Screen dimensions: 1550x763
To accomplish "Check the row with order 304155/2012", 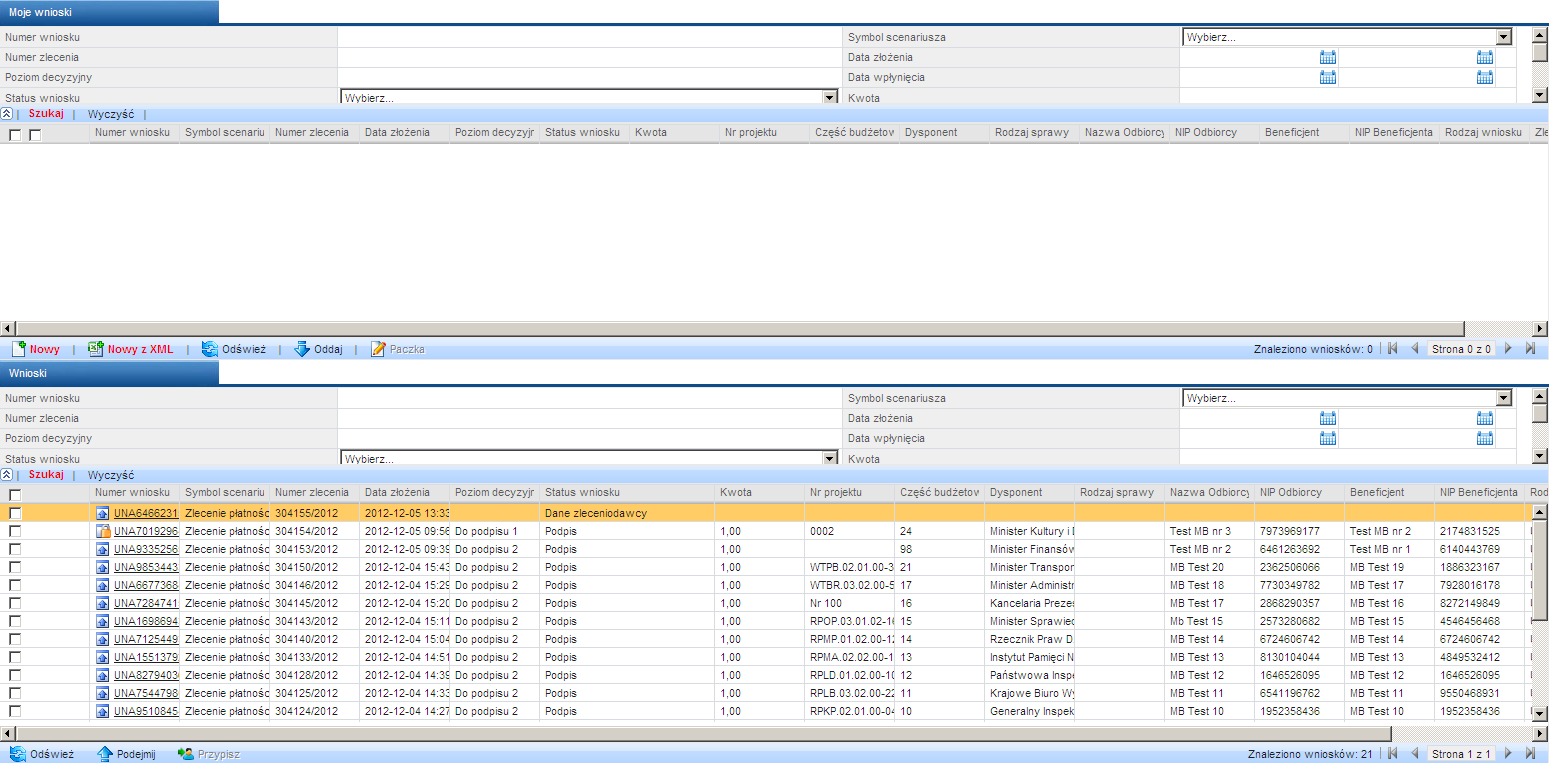I will pos(15,513).
